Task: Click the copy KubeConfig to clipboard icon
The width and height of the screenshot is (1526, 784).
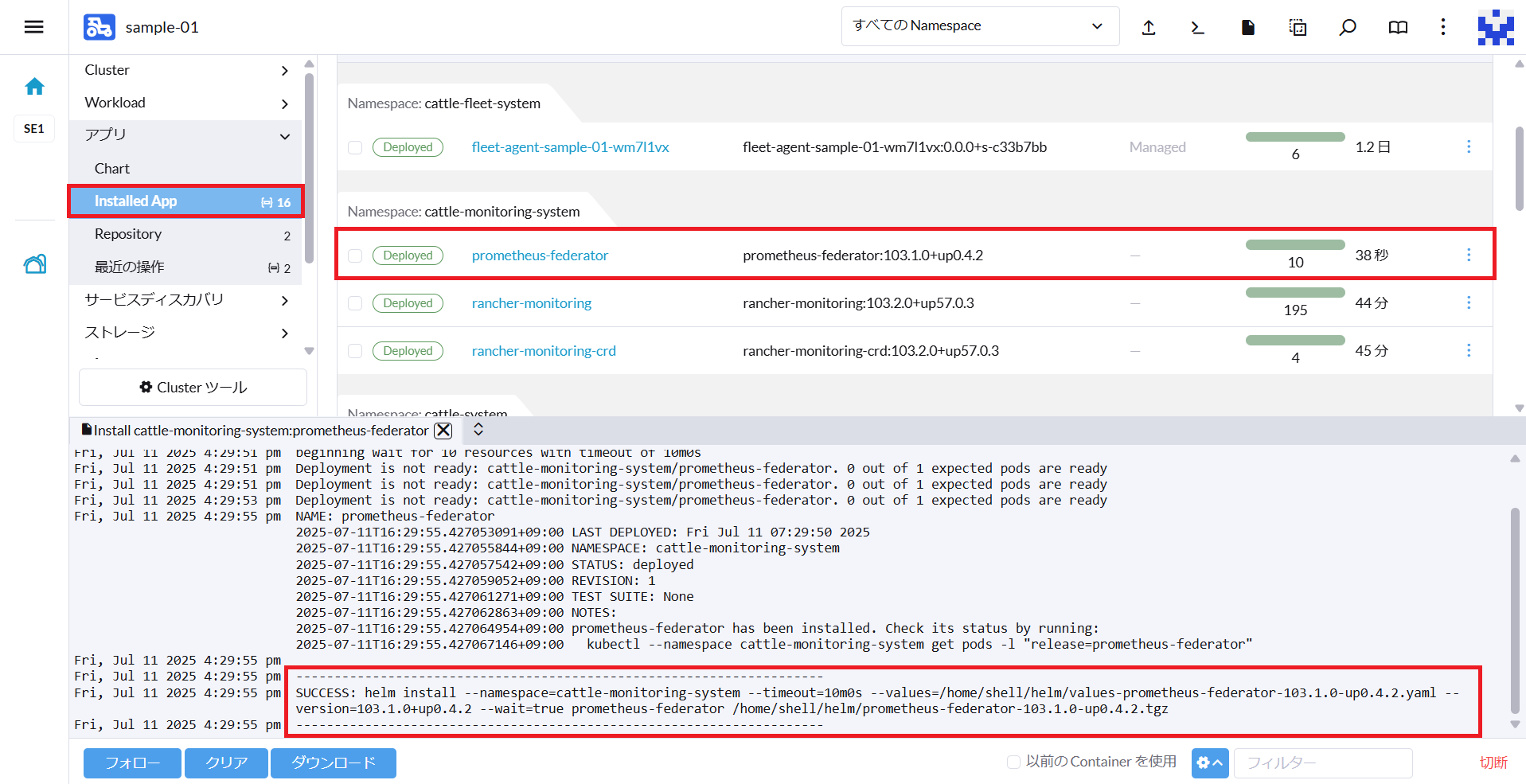Action: pos(1298,28)
